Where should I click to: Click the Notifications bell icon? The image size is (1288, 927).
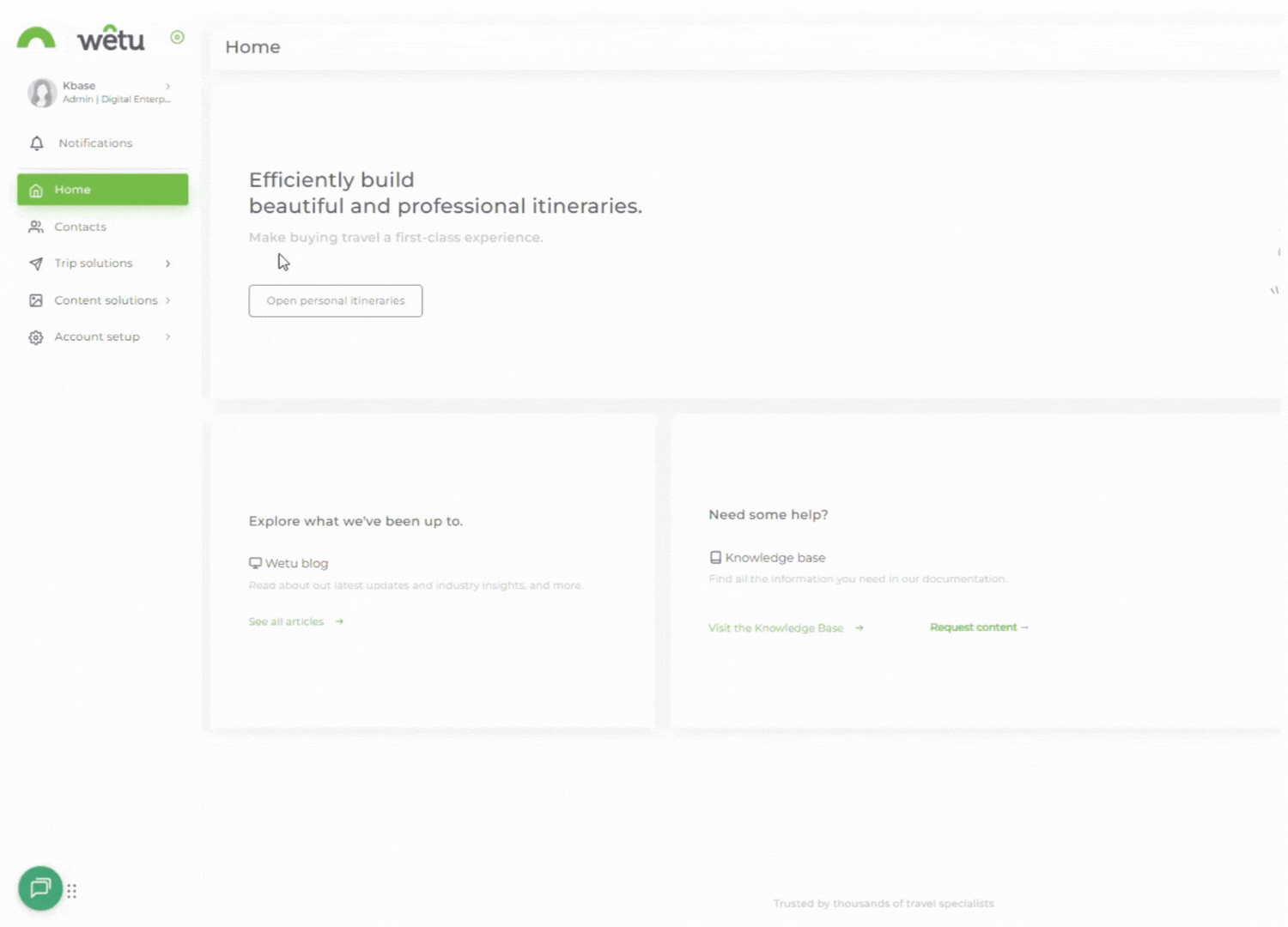point(36,143)
